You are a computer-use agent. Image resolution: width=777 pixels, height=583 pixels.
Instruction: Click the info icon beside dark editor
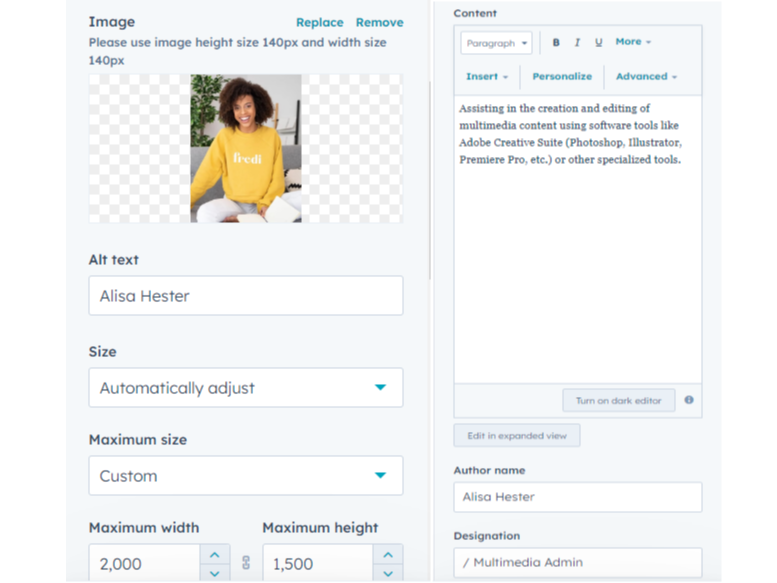[x=688, y=400]
